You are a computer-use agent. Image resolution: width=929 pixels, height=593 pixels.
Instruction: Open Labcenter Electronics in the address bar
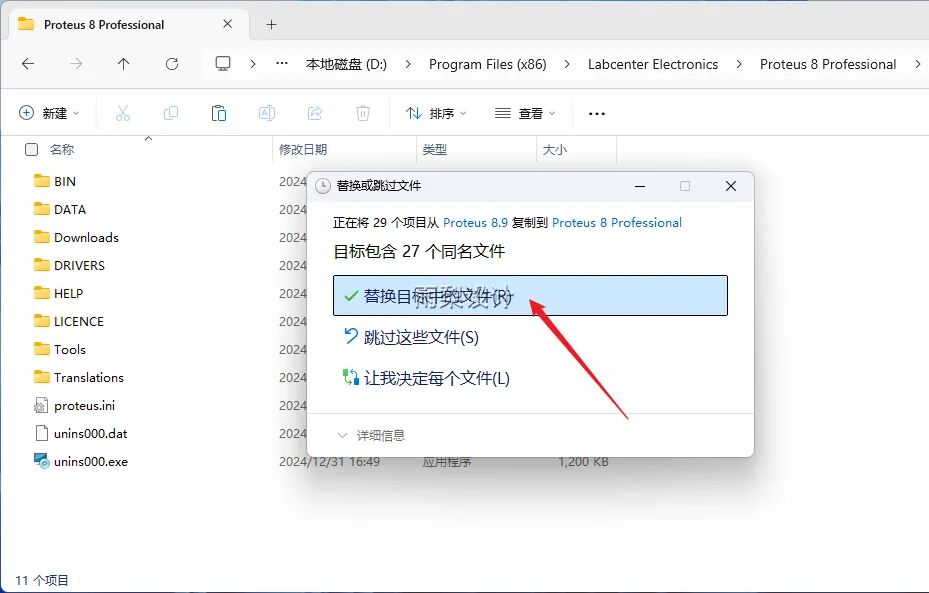[x=653, y=64]
